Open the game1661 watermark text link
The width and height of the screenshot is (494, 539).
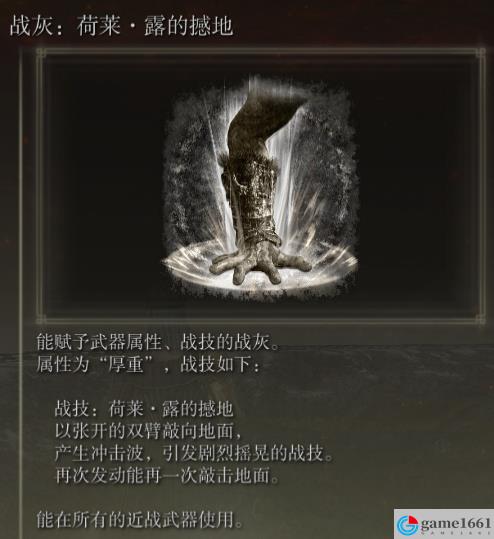pyautogui.click(x=456, y=524)
